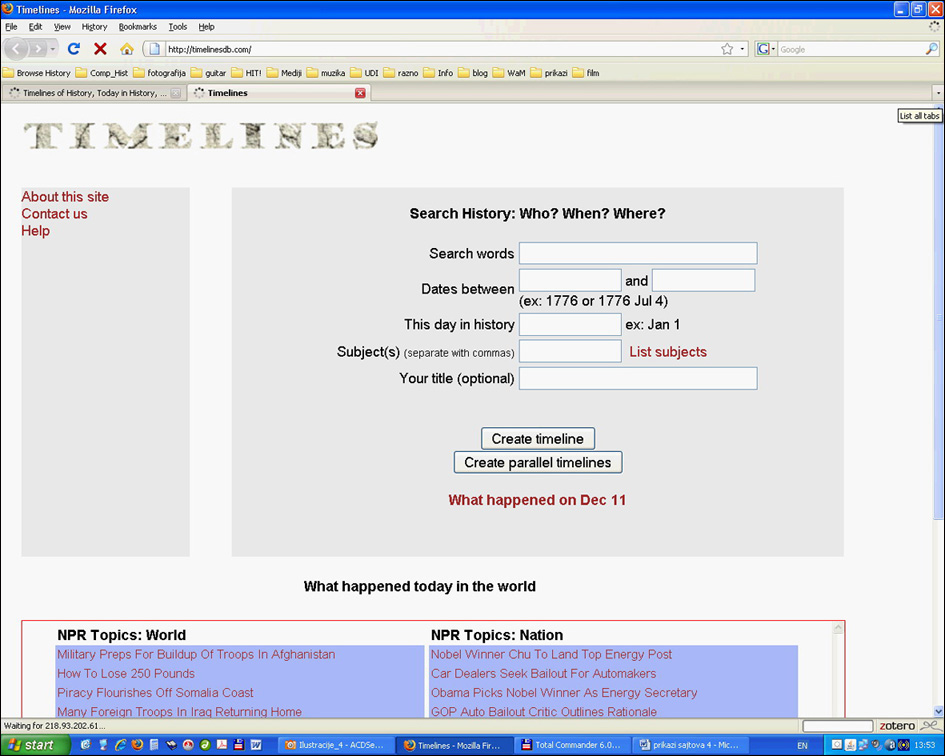
Task: Open the URL history dropdown arrow
Action: click(x=742, y=49)
